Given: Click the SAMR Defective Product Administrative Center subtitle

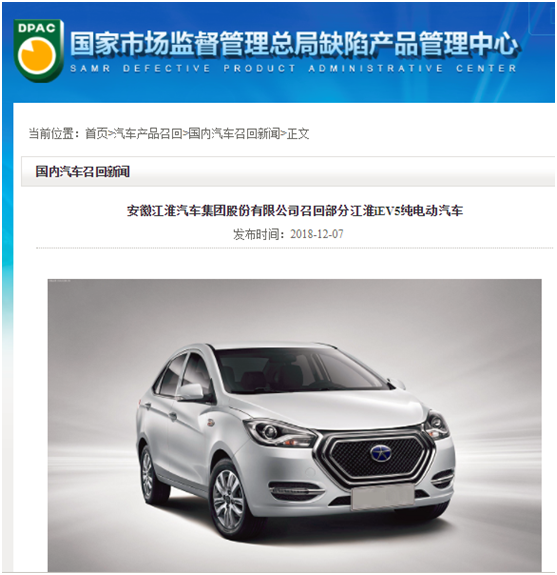Looking at the screenshot, I should click(x=293, y=69).
